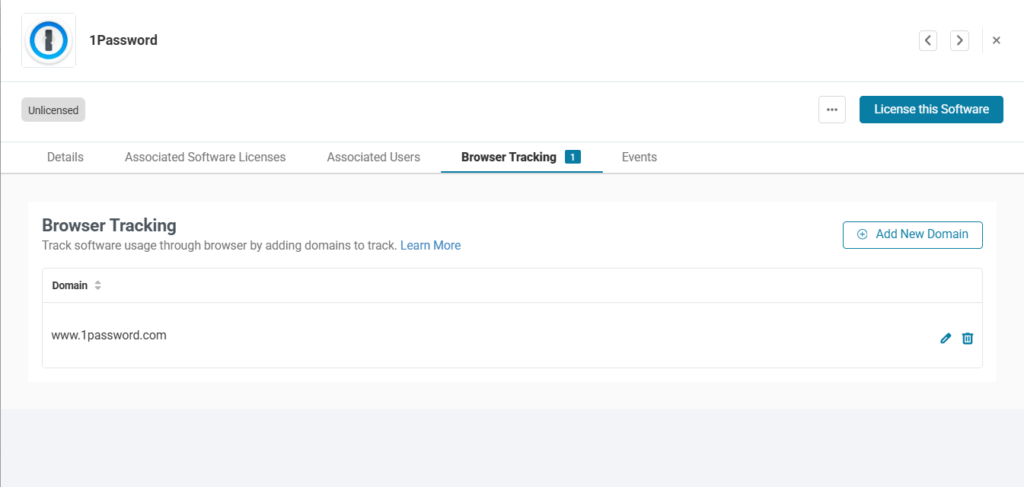Open the Associated Software Licenses tab

tap(205, 157)
